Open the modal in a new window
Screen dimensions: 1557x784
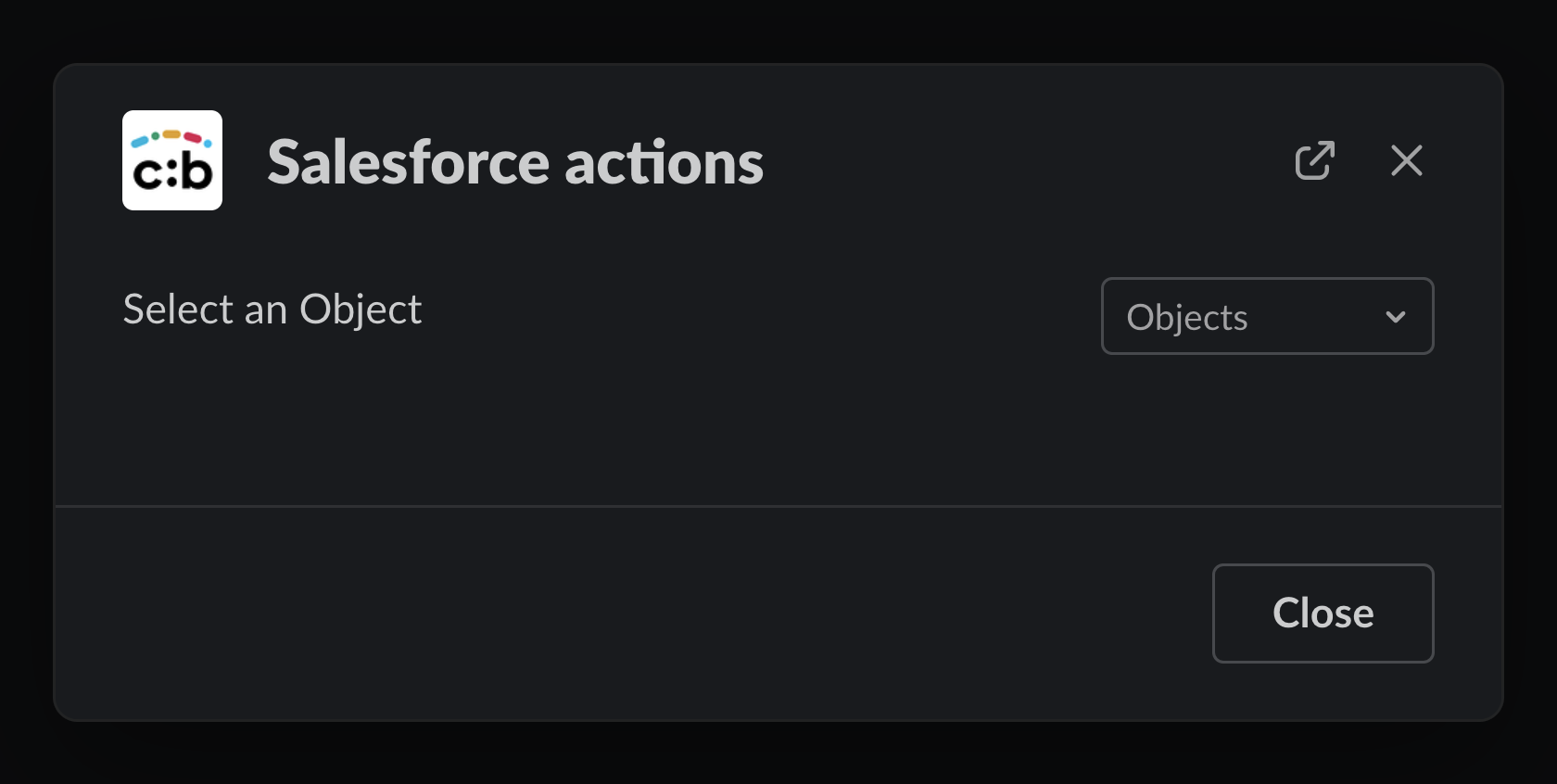(x=1314, y=160)
